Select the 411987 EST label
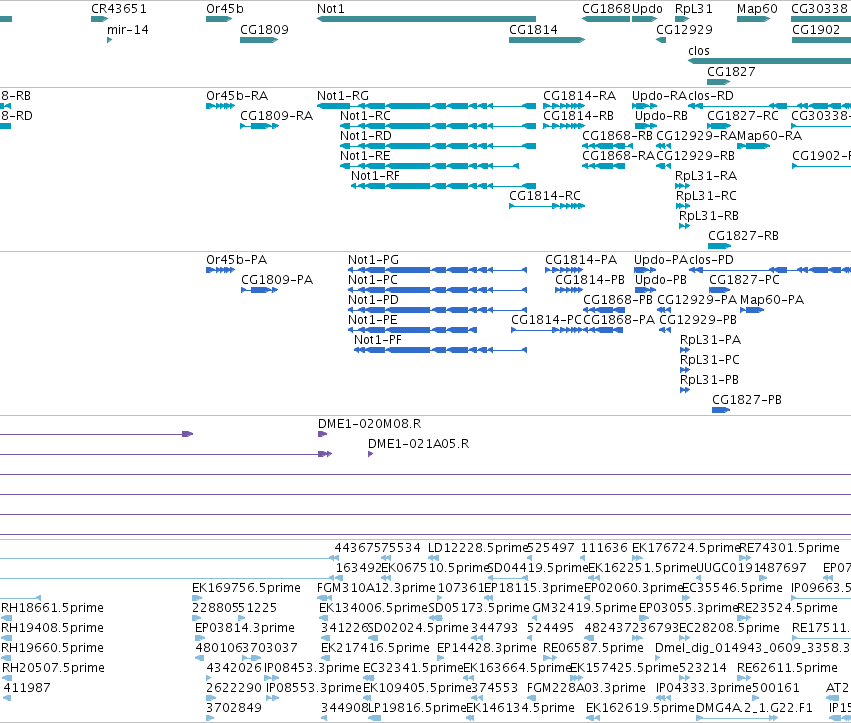 click(27, 688)
